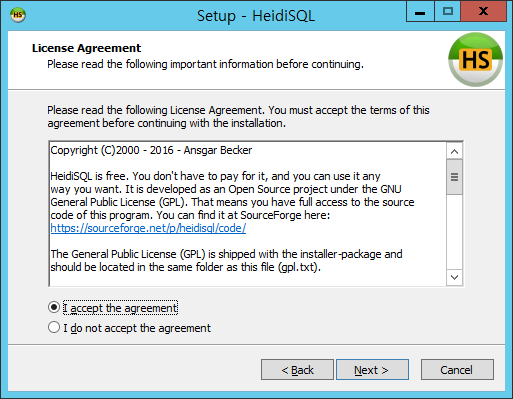This screenshot has width=513, height=399.
Task: Click the license scrollbar up arrow
Action: [454, 152]
